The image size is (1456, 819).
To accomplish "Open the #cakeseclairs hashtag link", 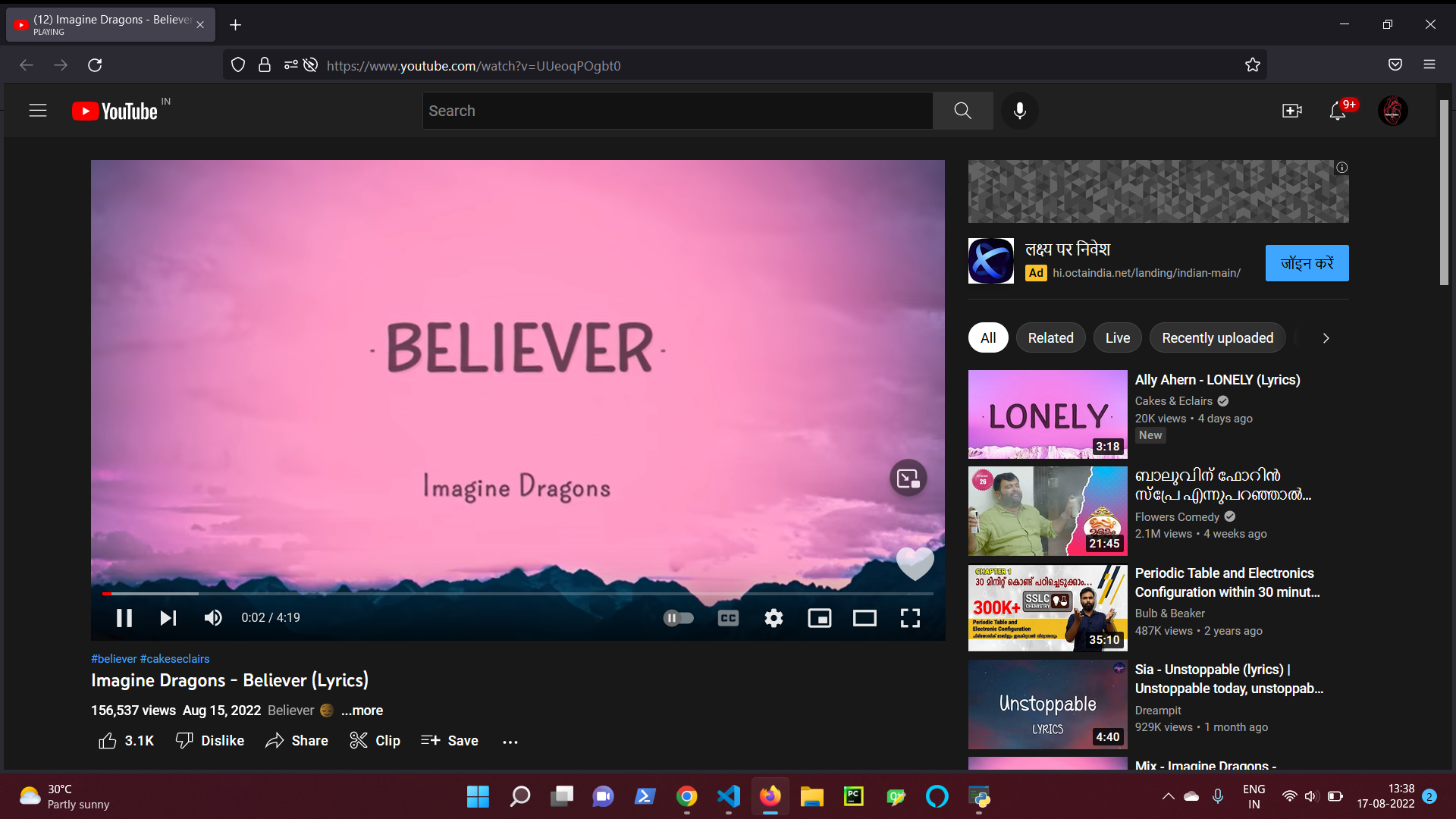I will [175, 659].
